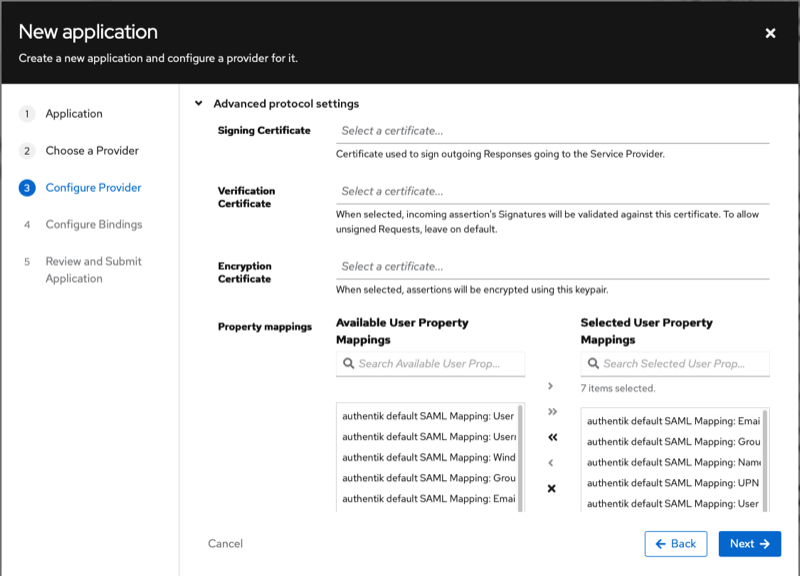Select available mapping ending in 'User'
This screenshot has height=576, width=800.
coord(428,416)
